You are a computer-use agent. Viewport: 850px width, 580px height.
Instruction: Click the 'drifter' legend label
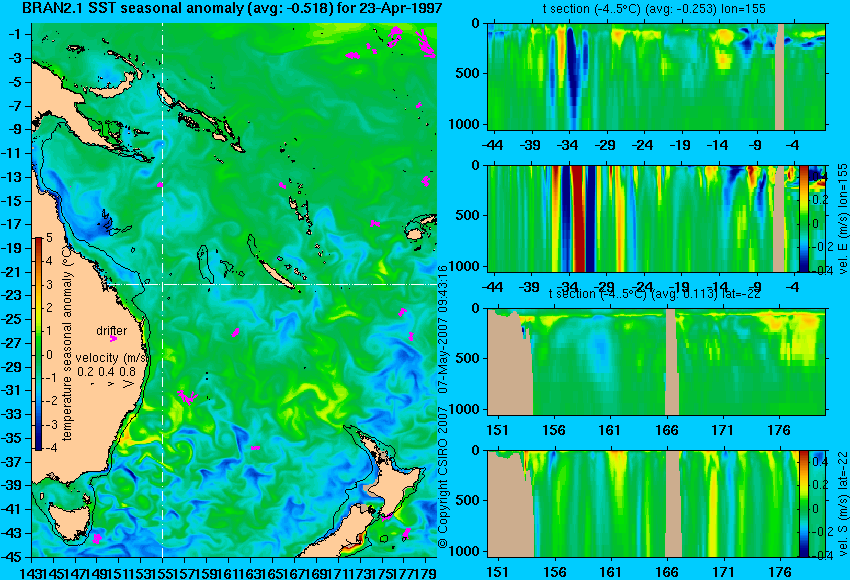pos(112,331)
